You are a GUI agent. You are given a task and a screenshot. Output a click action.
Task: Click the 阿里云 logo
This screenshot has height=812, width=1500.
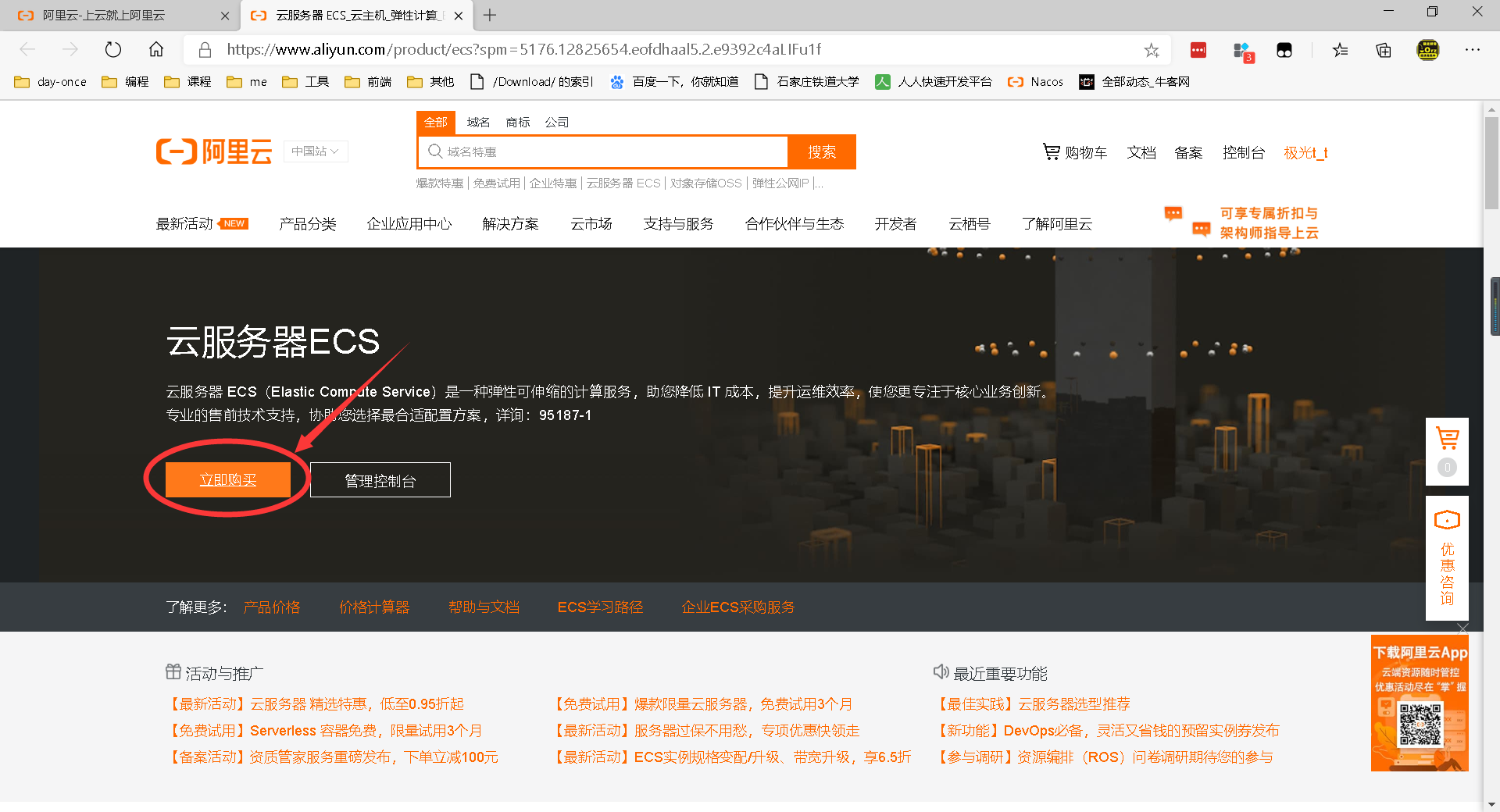click(x=214, y=151)
